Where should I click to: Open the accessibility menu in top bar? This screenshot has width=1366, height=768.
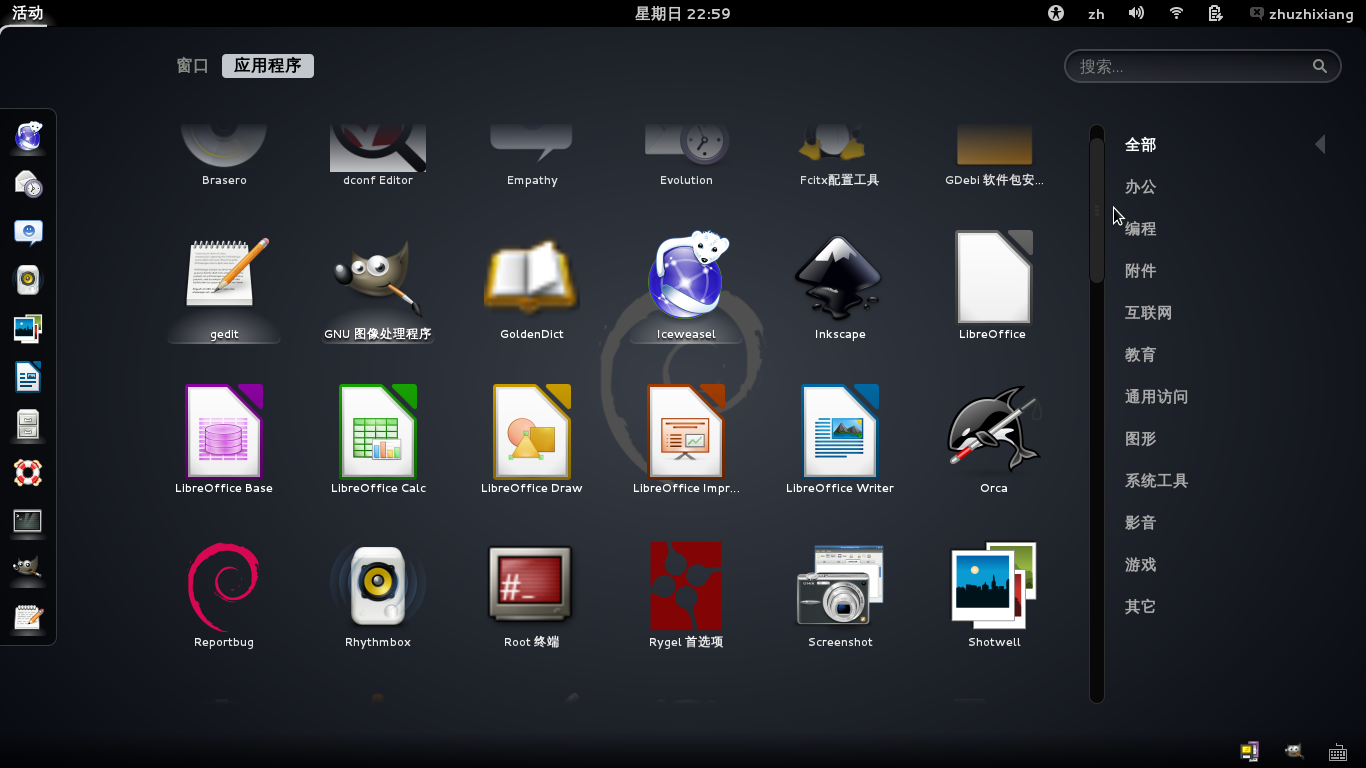point(1056,13)
